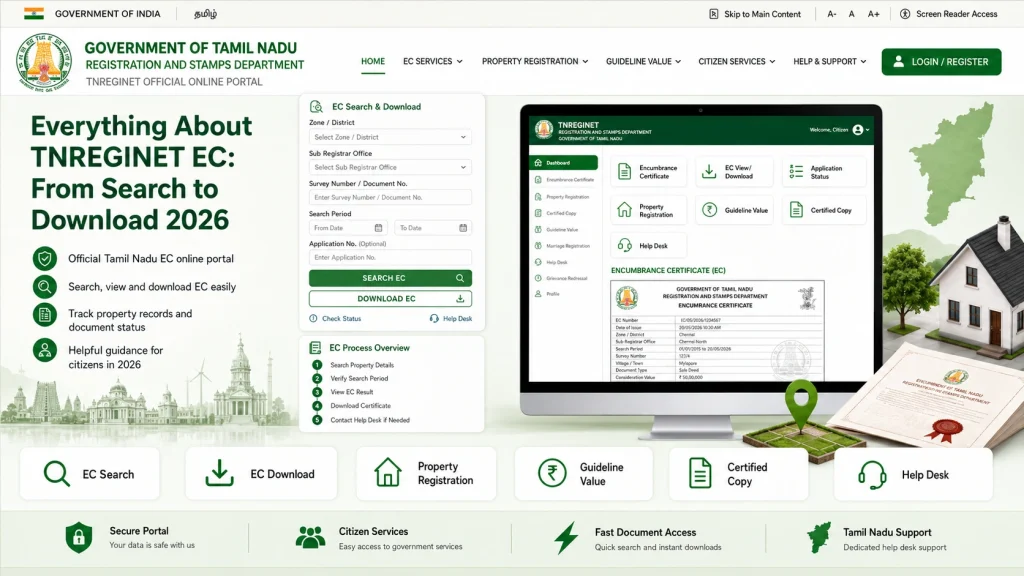The image size is (1024, 576).
Task: Click "Download Certificate" step text
Action: [x=360, y=406]
